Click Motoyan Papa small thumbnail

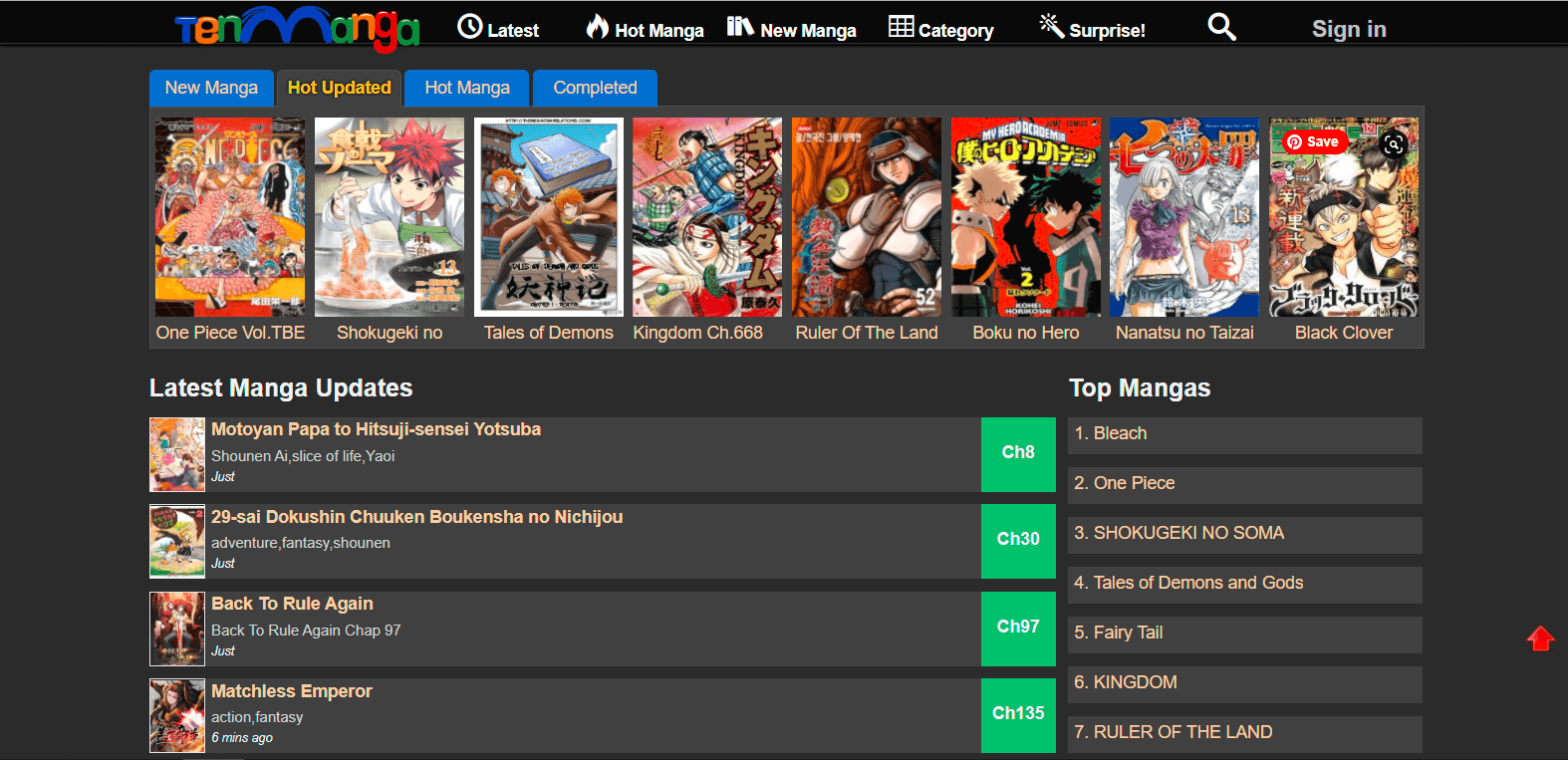[177, 454]
